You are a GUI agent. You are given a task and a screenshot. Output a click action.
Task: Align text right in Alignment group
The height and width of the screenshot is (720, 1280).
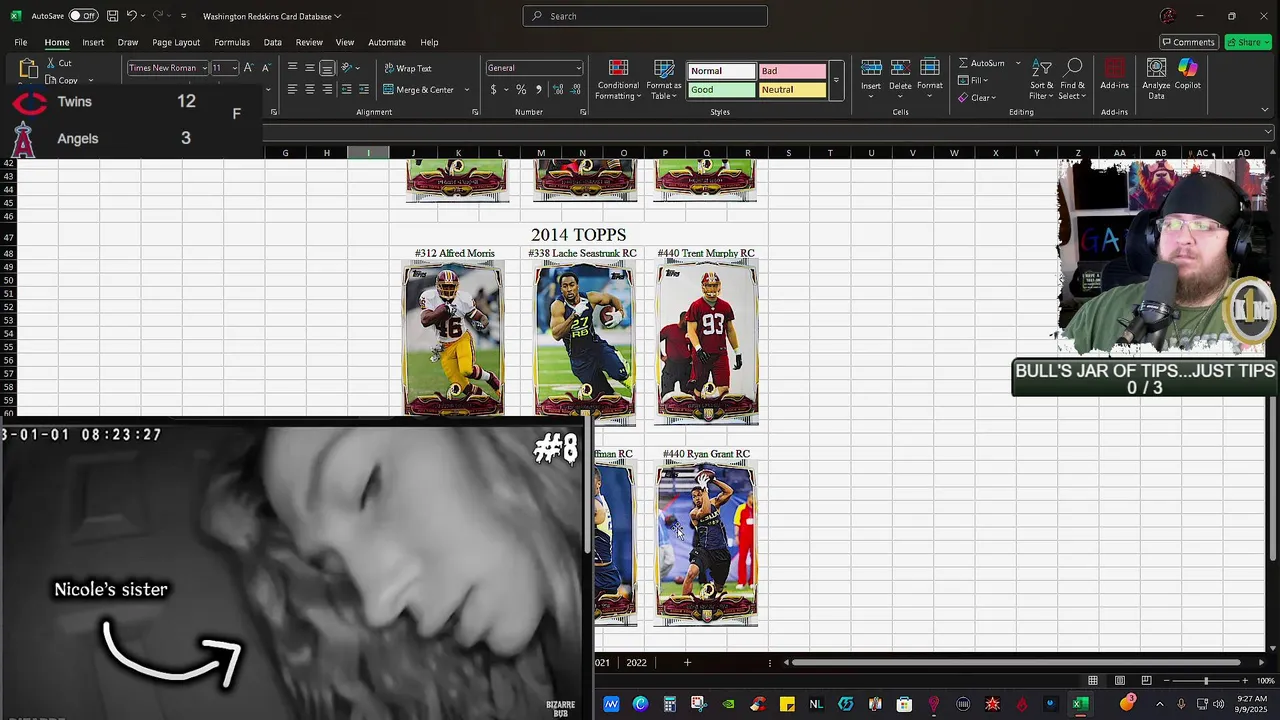[x=327, y=89]
